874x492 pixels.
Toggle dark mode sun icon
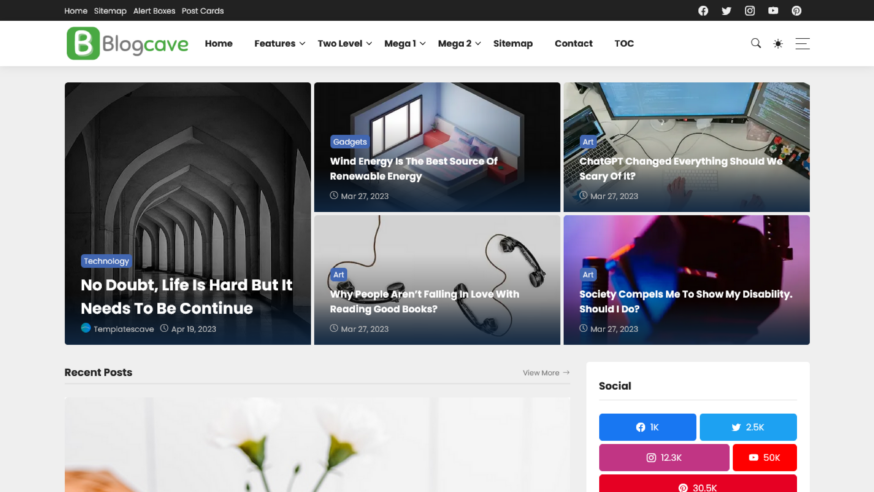click(778, 43)
